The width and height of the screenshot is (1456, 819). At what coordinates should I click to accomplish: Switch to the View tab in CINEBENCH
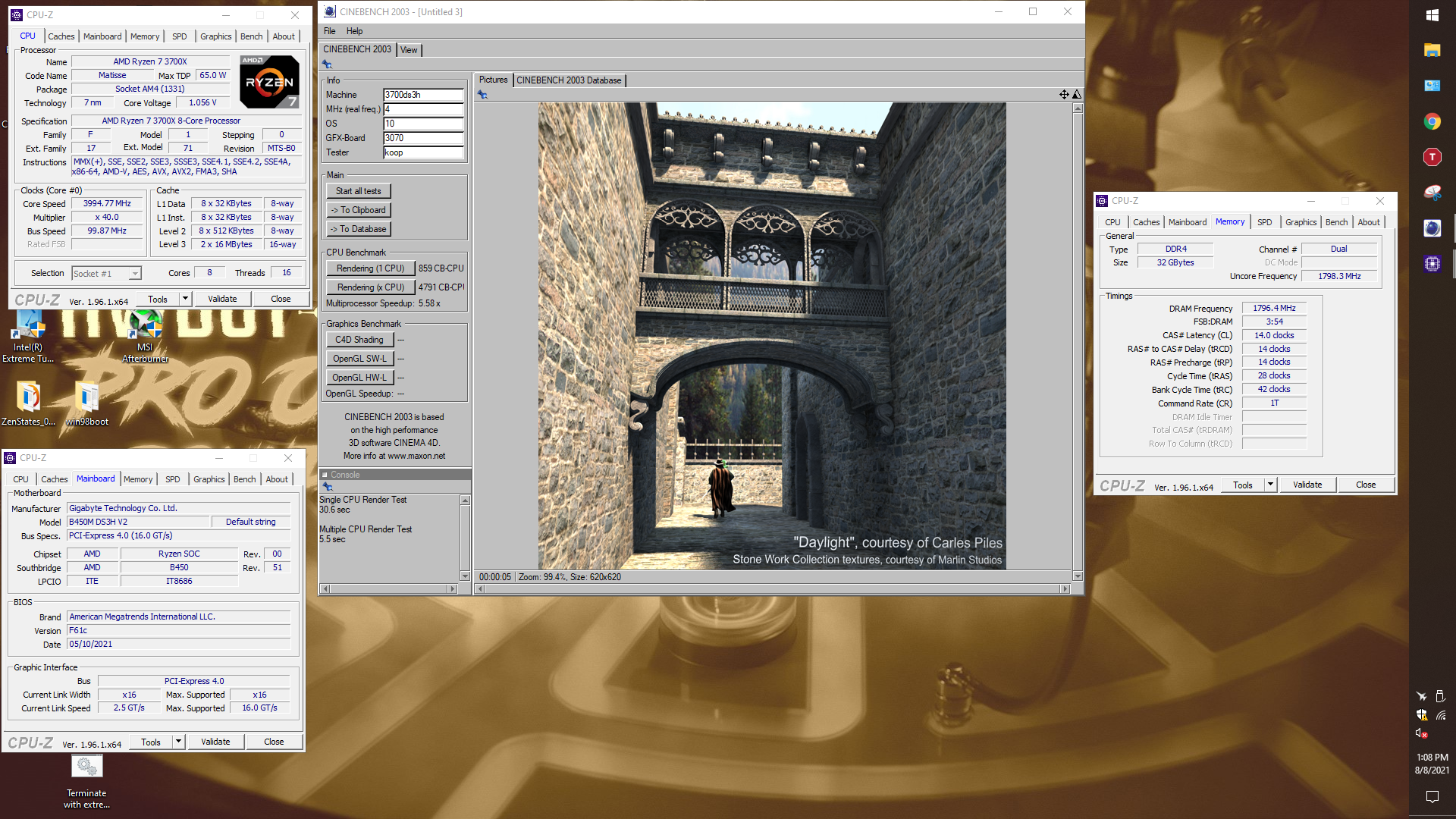409,50
